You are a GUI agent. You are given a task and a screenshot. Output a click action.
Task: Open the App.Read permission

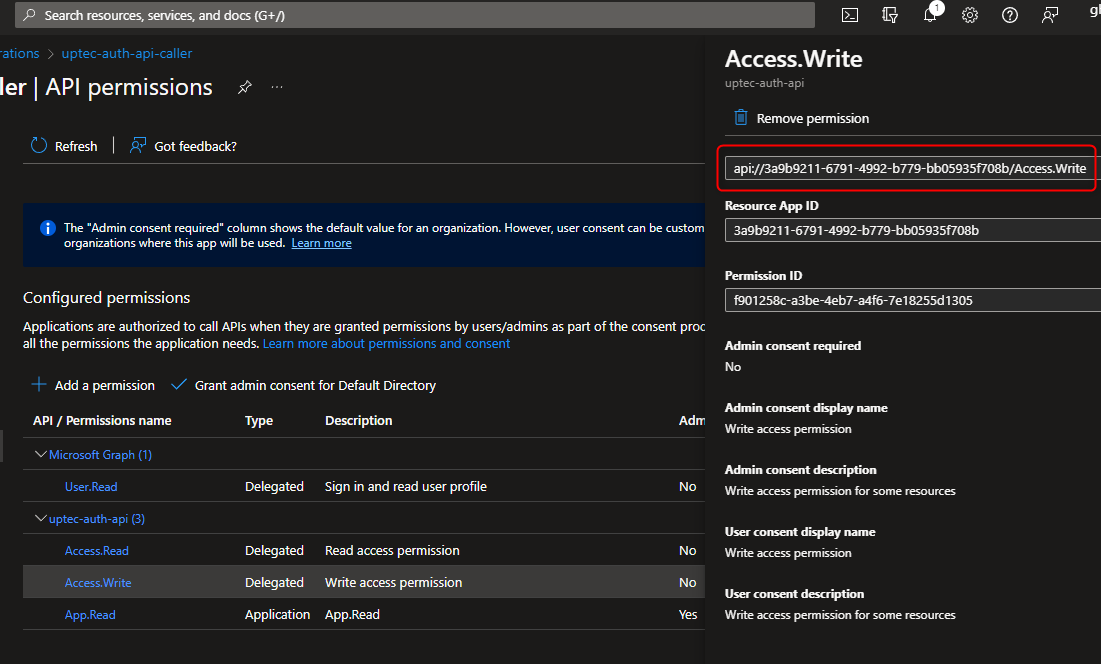90,615
